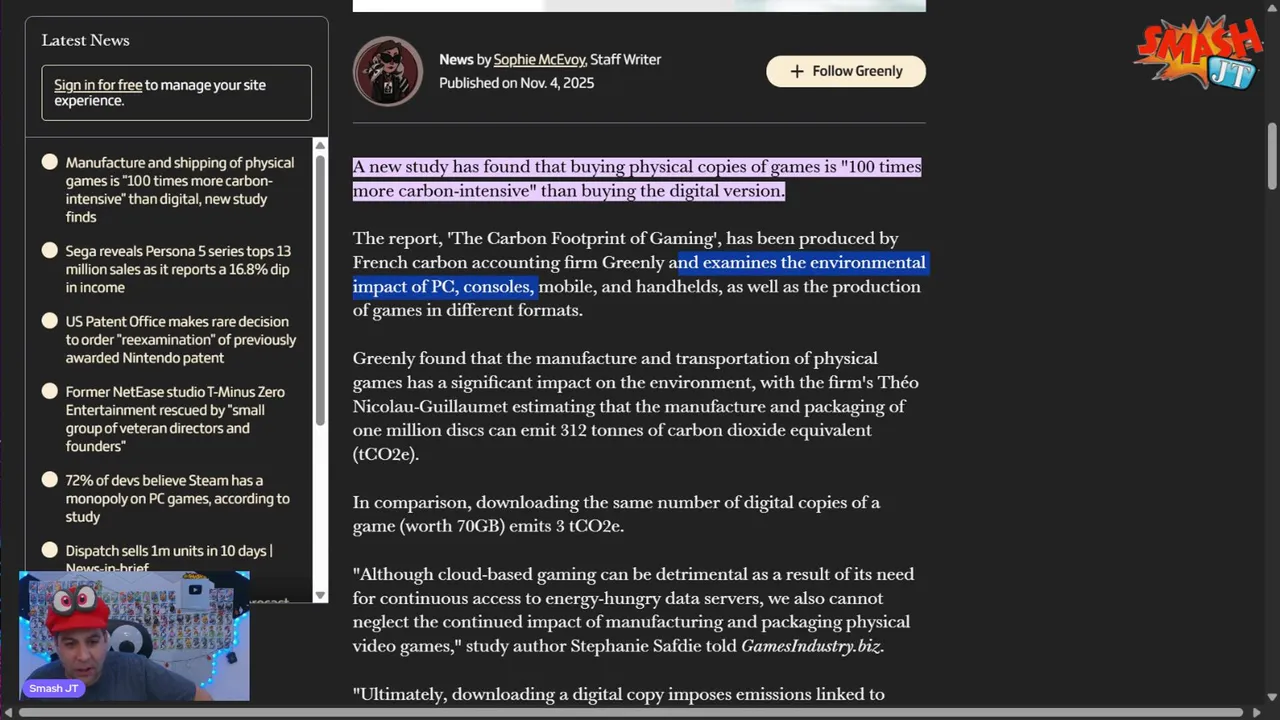
Task: Click the vertical page scrollbar thumb
Action: click(x=1272, y=155)
